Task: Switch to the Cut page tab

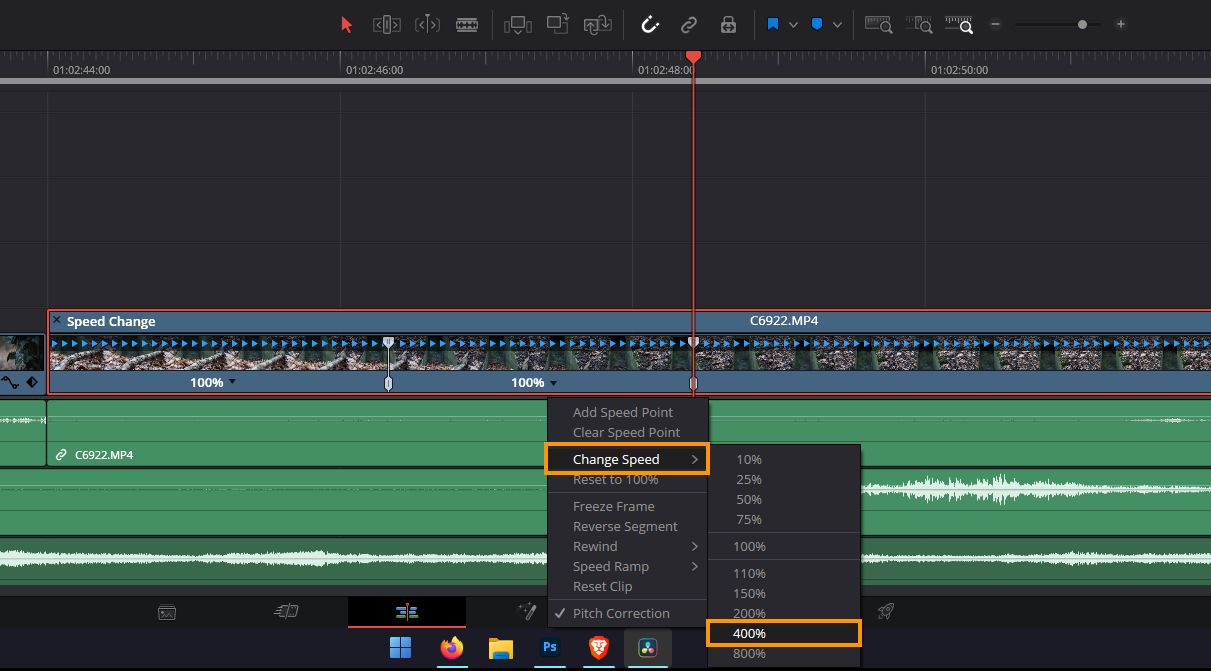Action: [x=287, y=612]
